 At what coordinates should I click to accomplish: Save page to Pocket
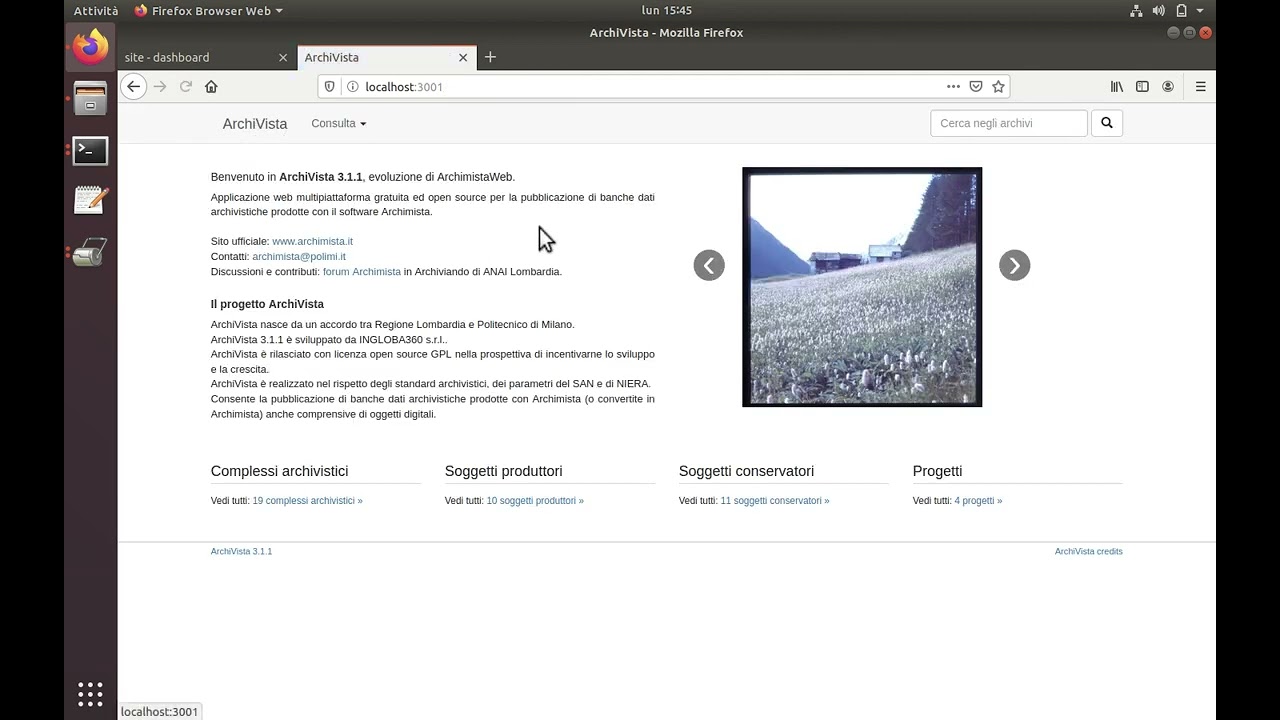click(x=976, y=86)
